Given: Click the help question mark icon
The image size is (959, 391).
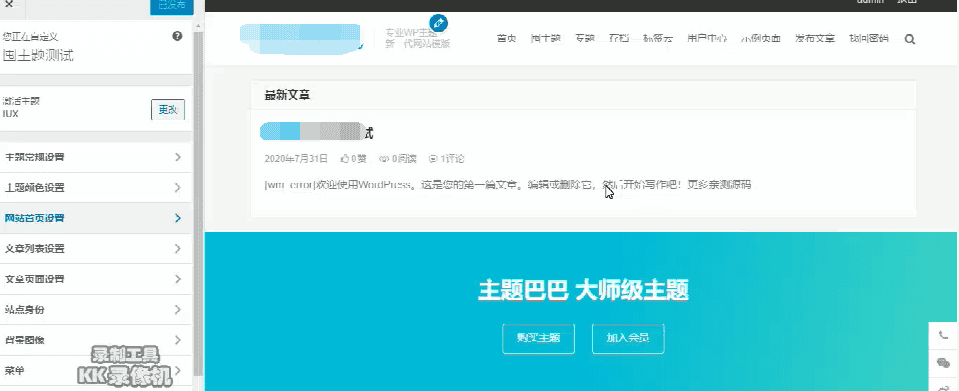Looking at the screenshot, I should (177, 36).
